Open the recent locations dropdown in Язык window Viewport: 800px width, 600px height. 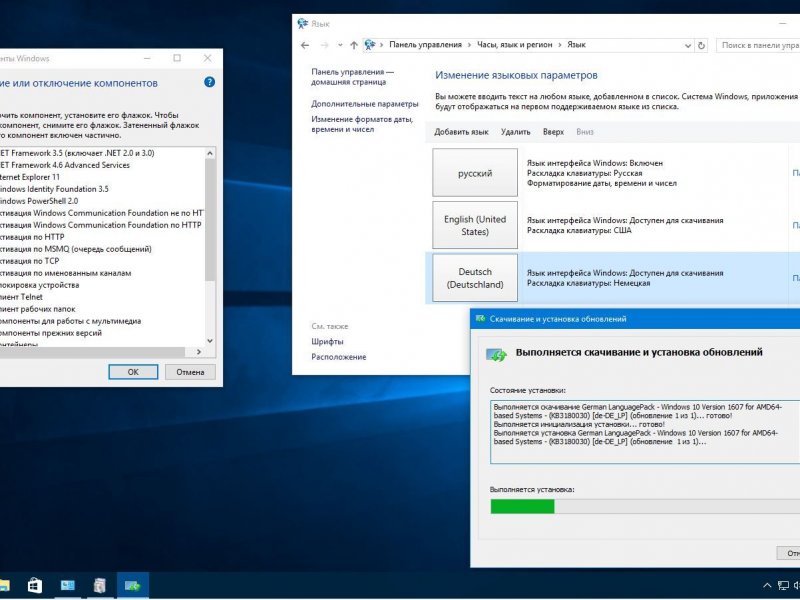click(340, 45)
